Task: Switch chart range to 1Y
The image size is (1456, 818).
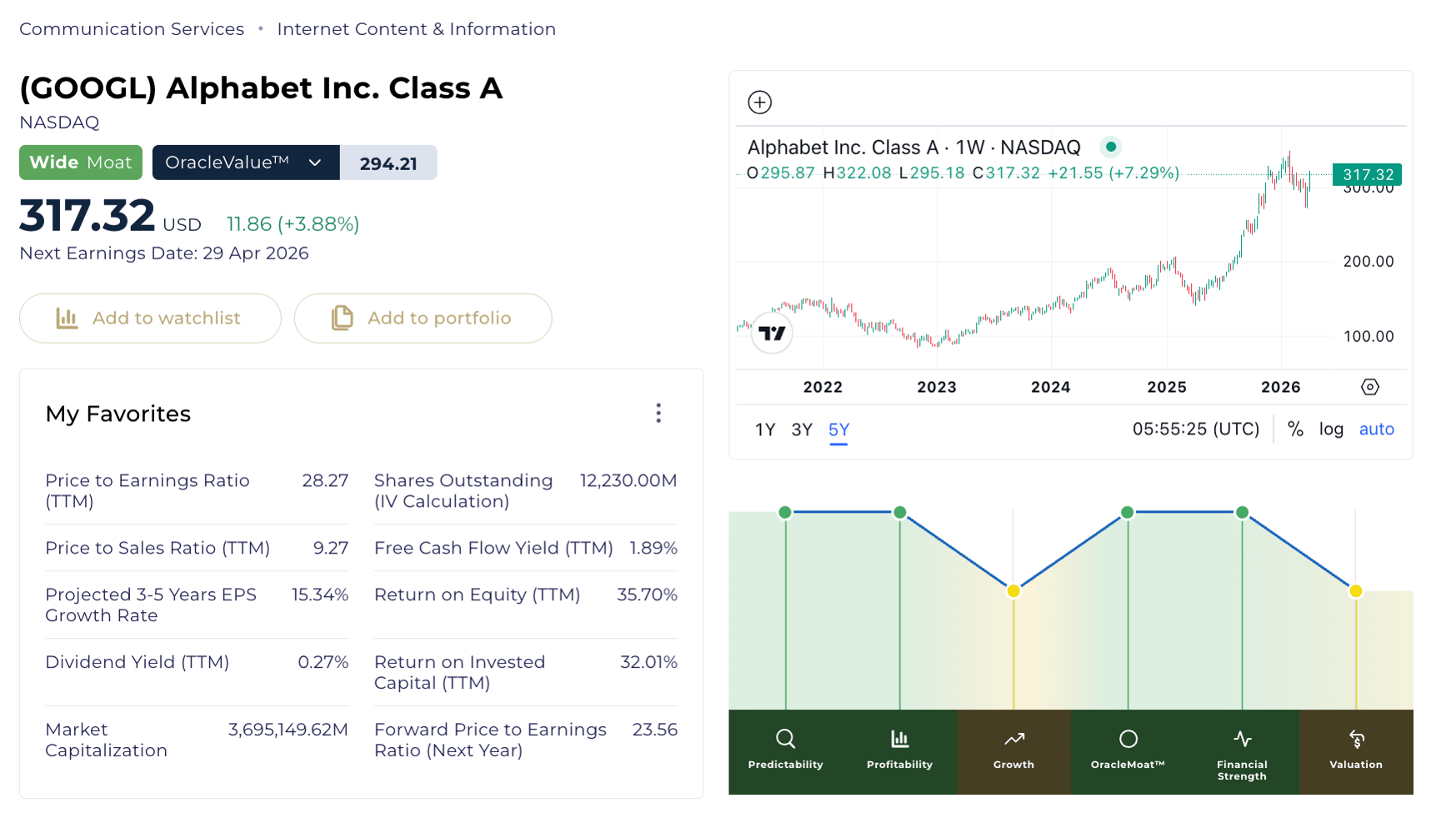Action: tap(764, 430)
